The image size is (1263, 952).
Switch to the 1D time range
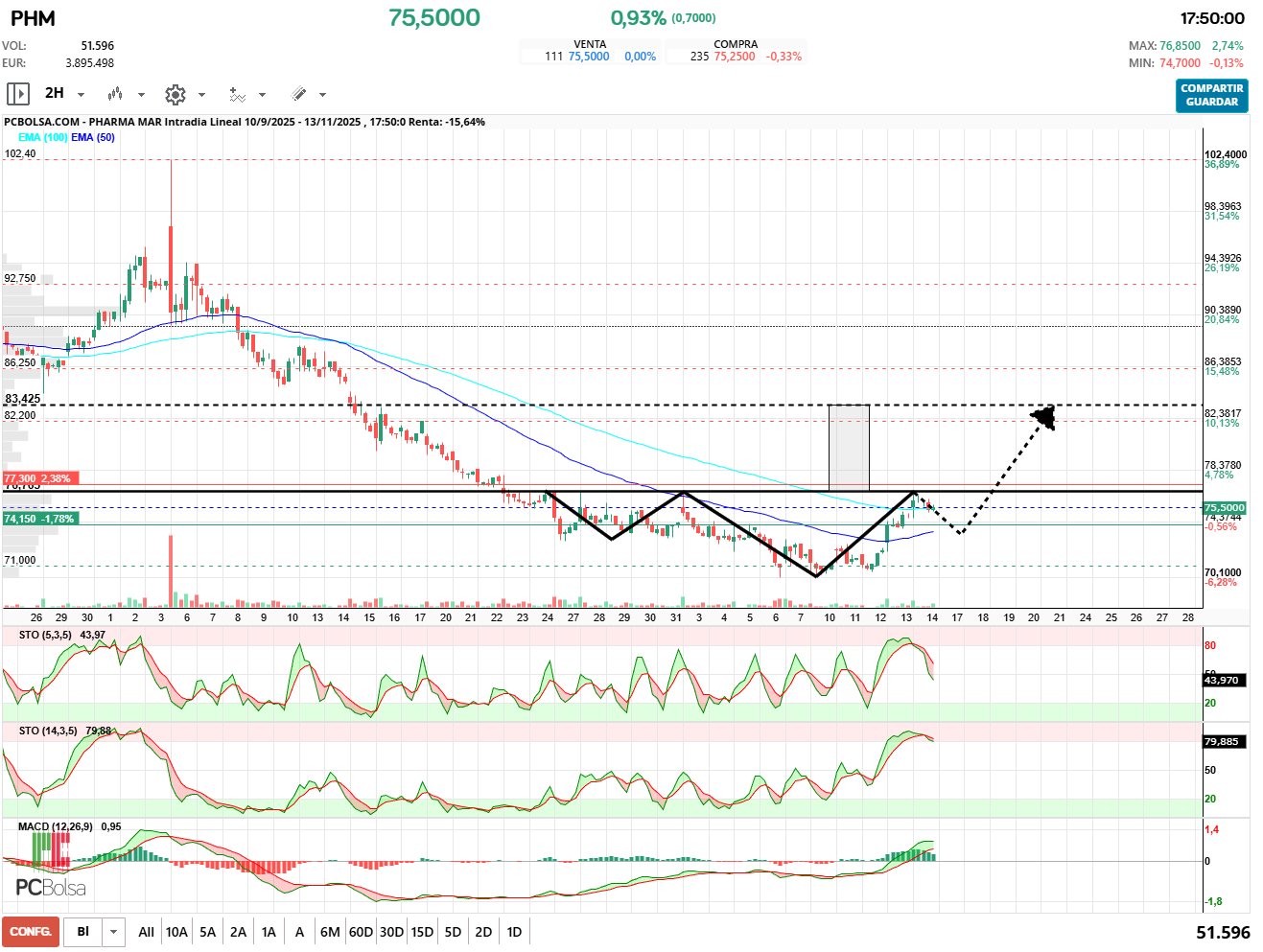click(x=514, y=932)
